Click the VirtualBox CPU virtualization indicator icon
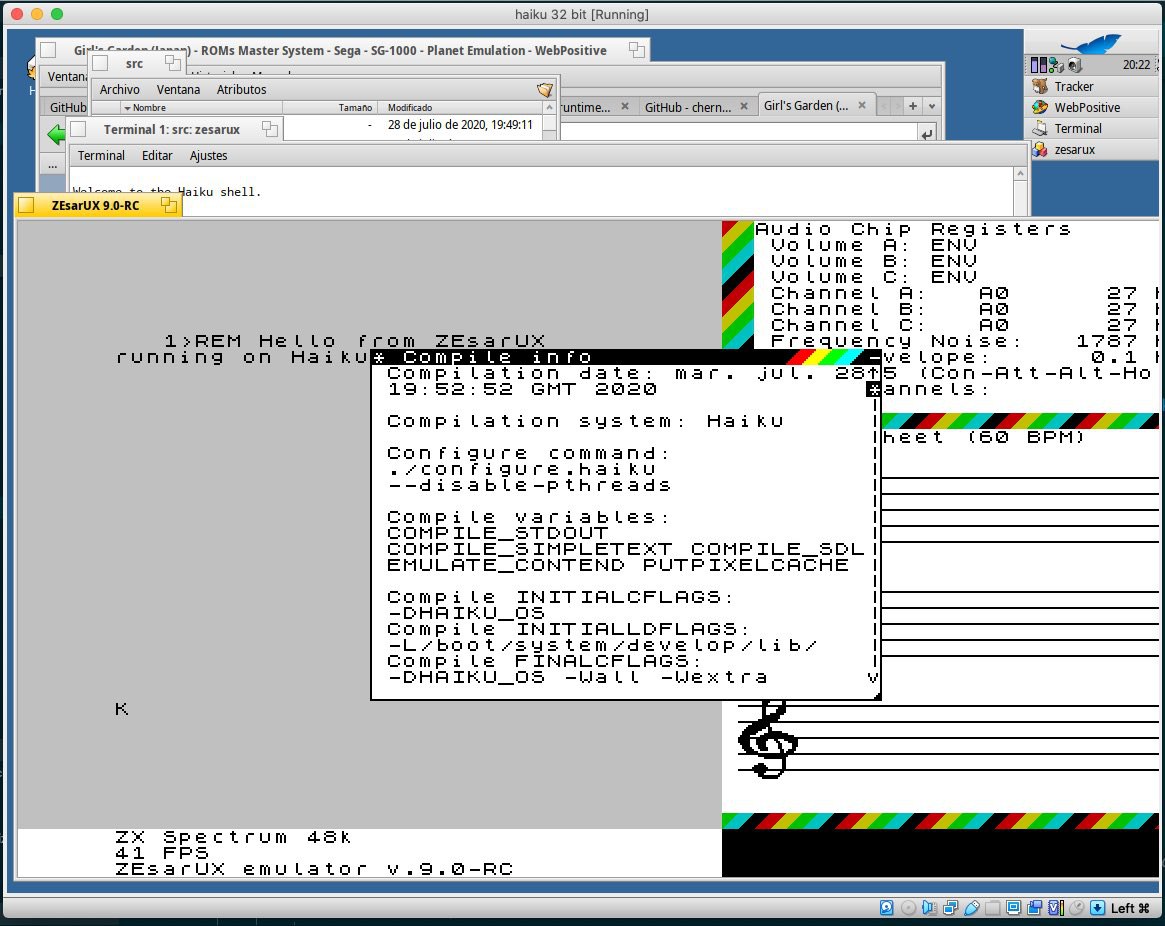Screen dimensions: 1165x926 click(x=1056, y=907)
